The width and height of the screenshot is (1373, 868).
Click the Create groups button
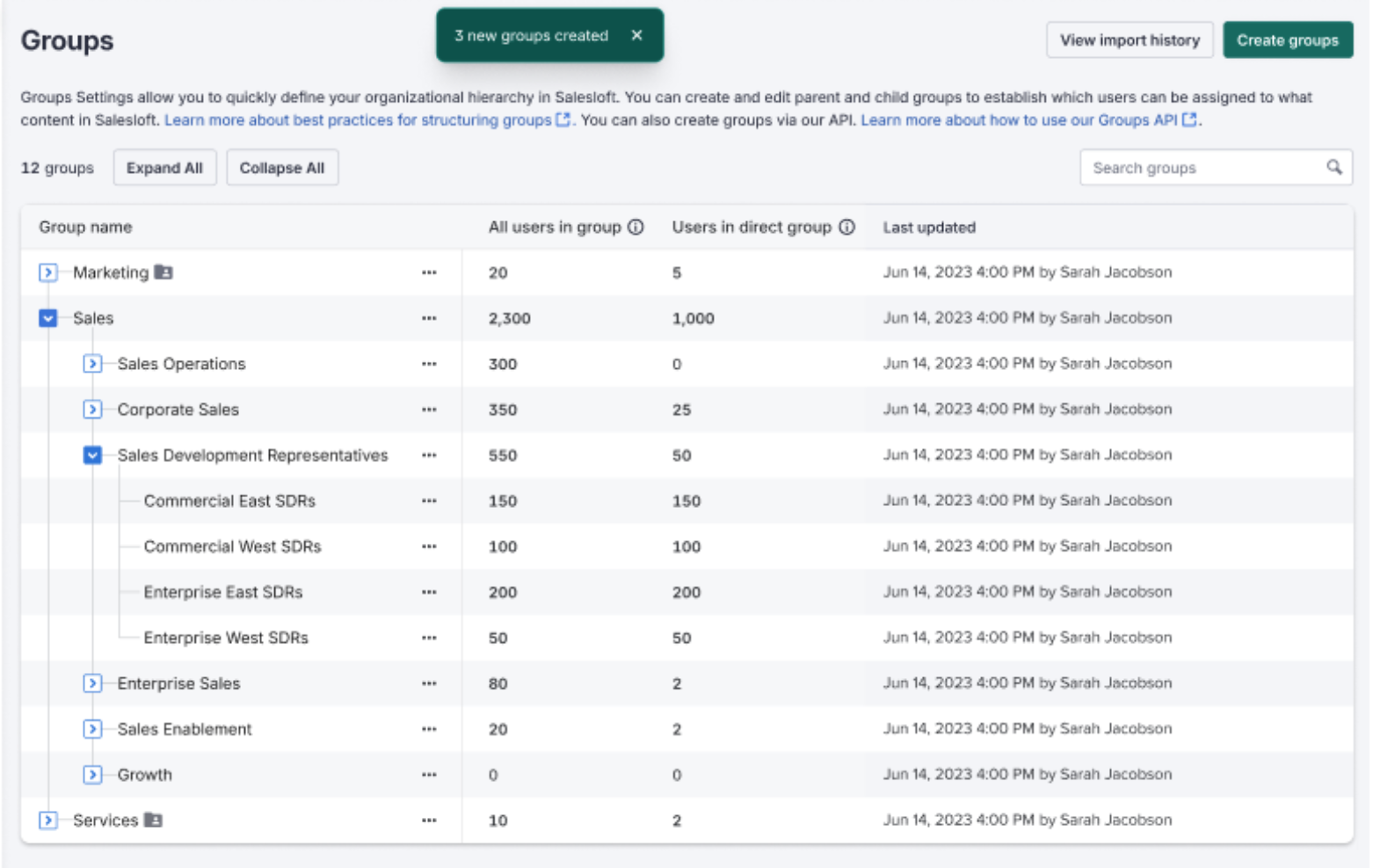1288,40
